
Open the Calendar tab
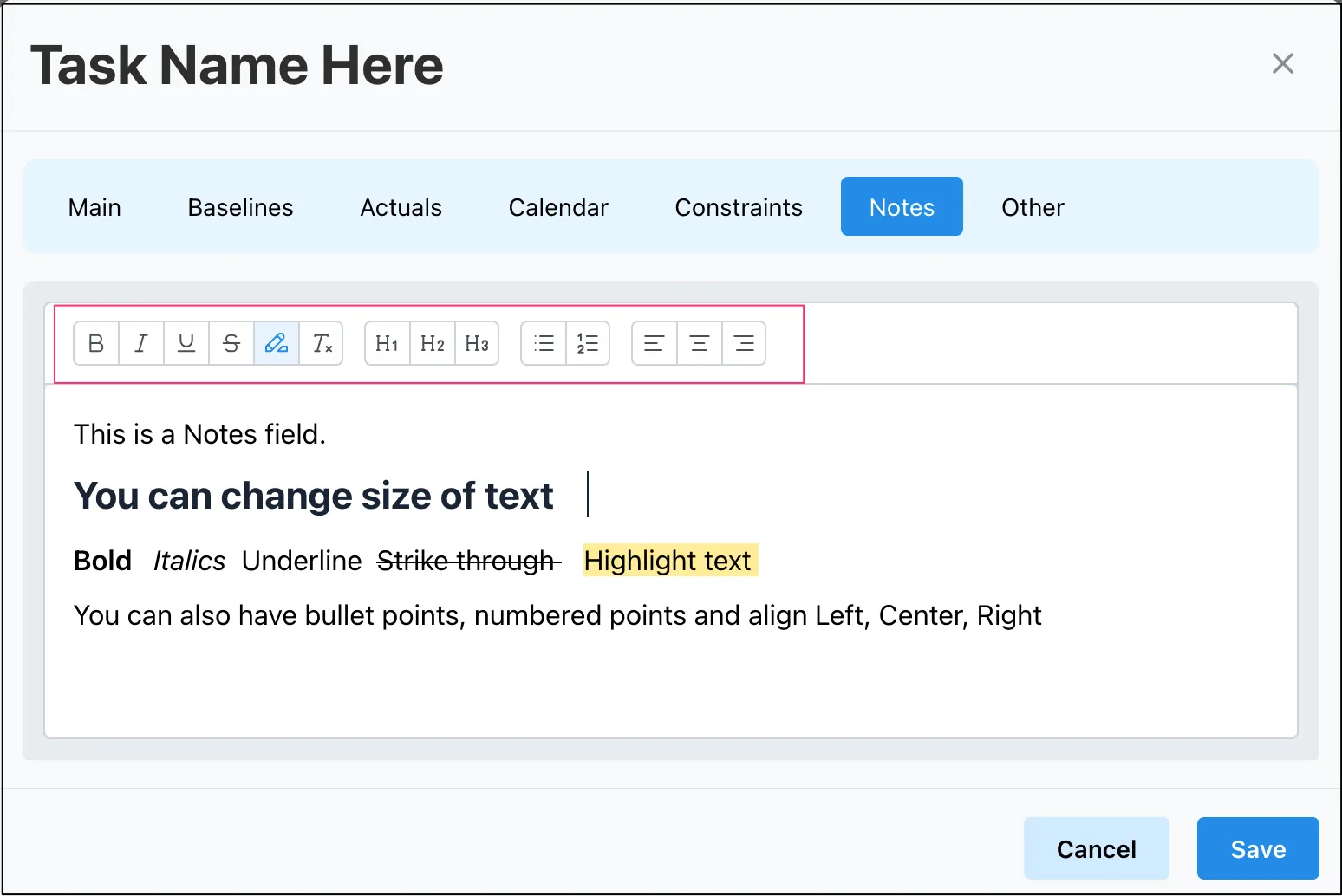click(558, 207)
